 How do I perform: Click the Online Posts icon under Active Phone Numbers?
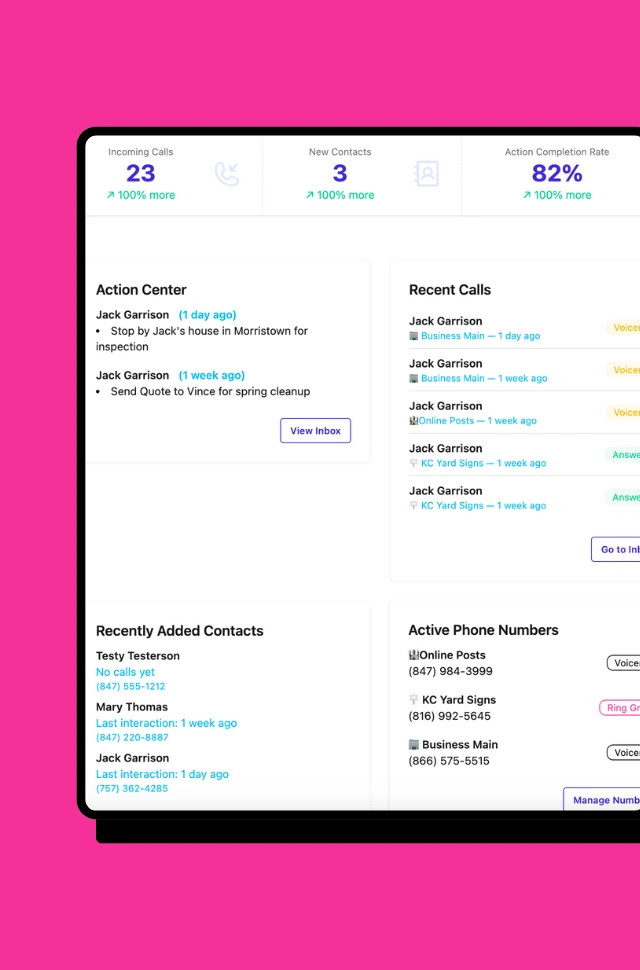pyautogui.click(x=413, y=655)
